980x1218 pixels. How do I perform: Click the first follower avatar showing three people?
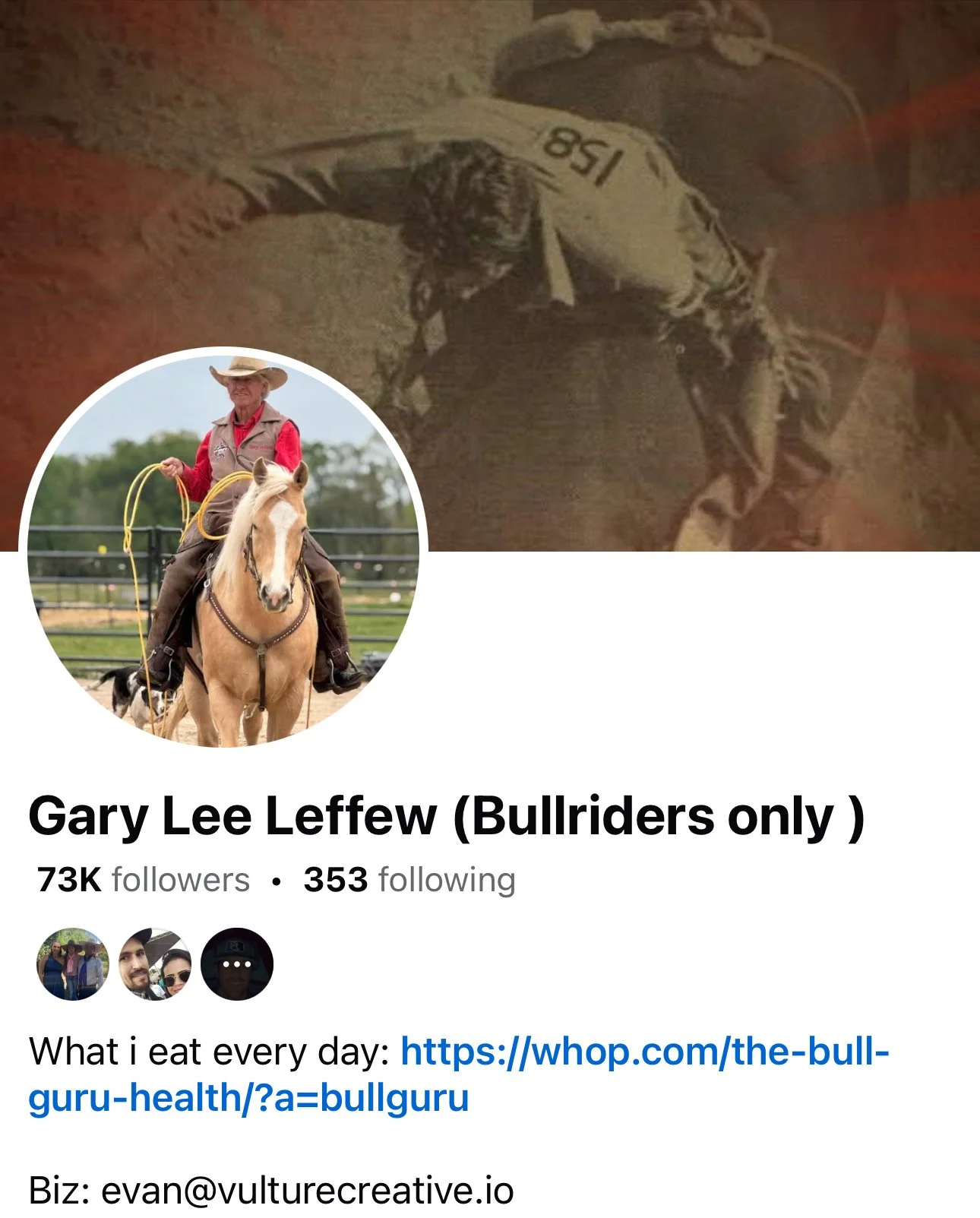point(73,963)
